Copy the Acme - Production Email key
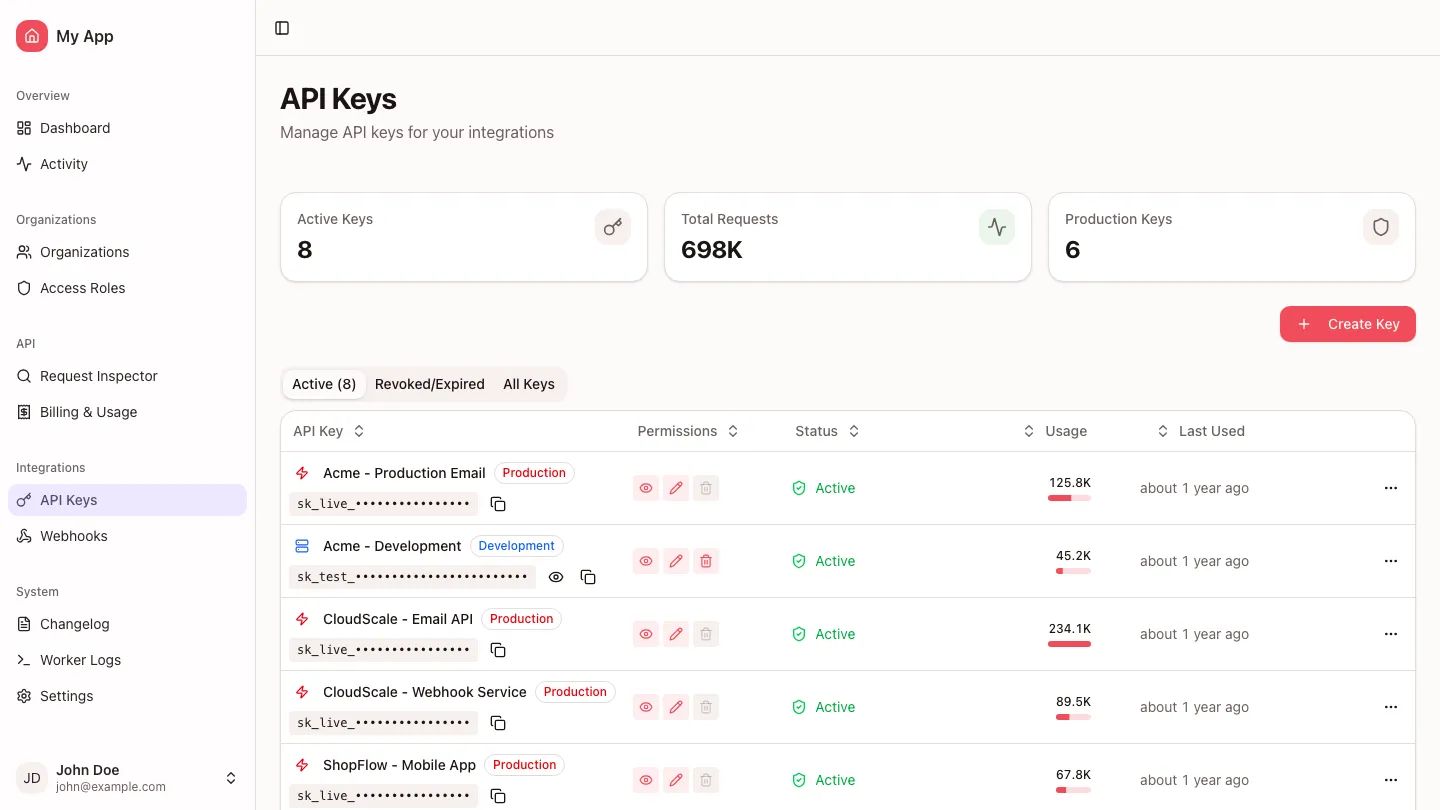This screenshot has height=810, width=1440. click(x=498, y=504)
